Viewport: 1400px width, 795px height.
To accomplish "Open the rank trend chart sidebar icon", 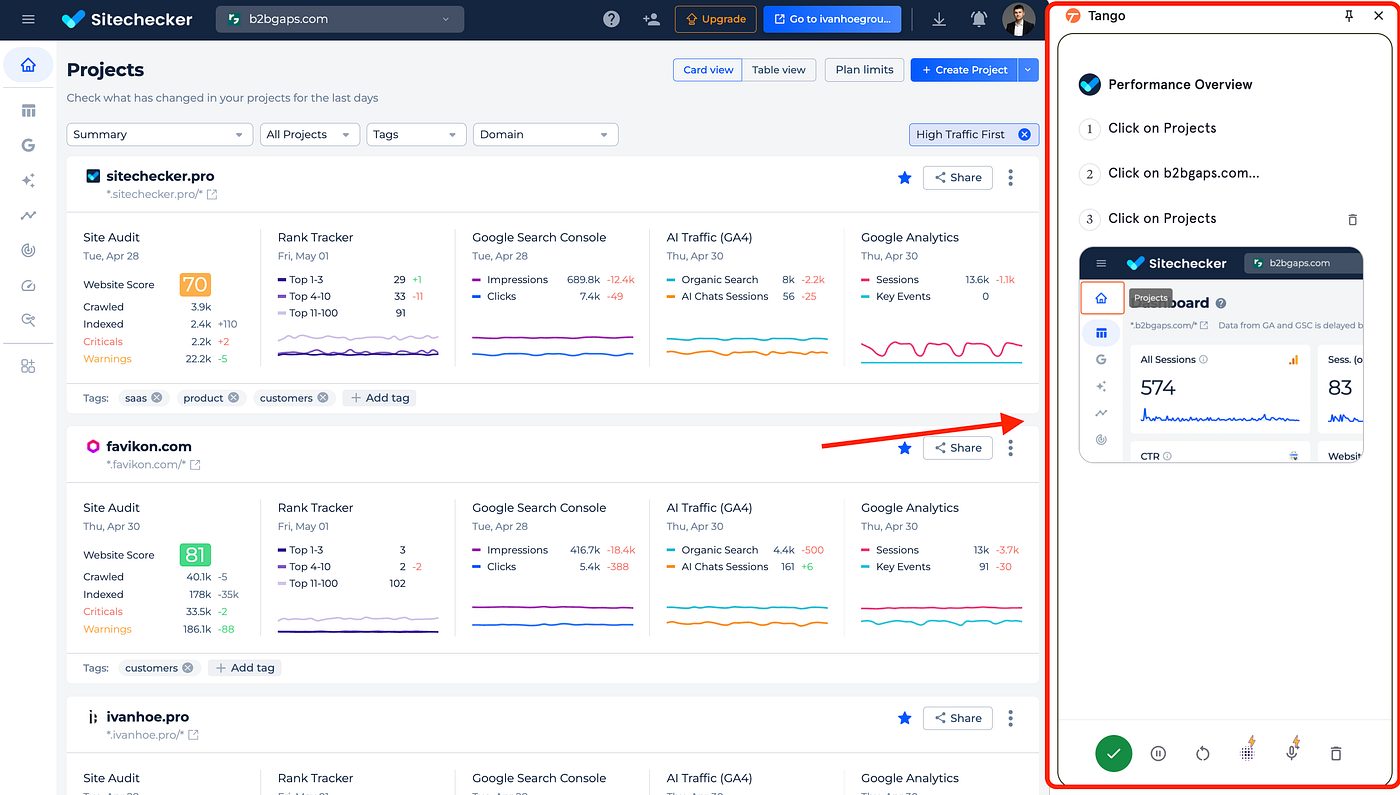I will pos(28,215).
